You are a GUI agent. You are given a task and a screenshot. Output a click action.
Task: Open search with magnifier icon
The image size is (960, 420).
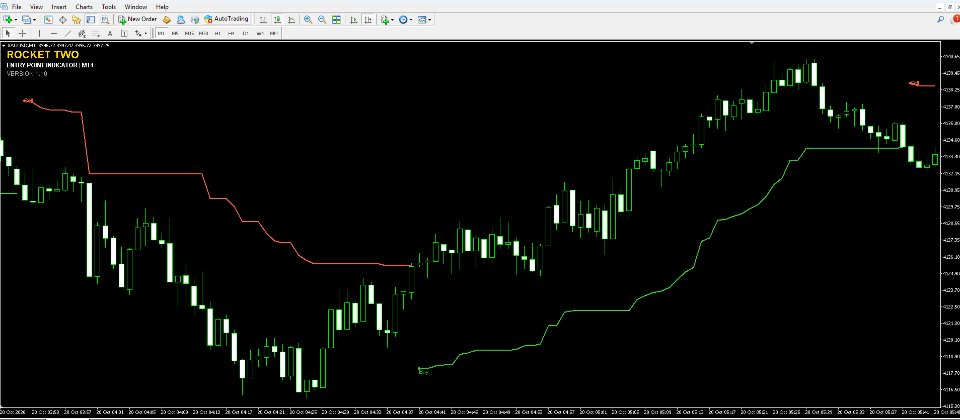point(940,20)
